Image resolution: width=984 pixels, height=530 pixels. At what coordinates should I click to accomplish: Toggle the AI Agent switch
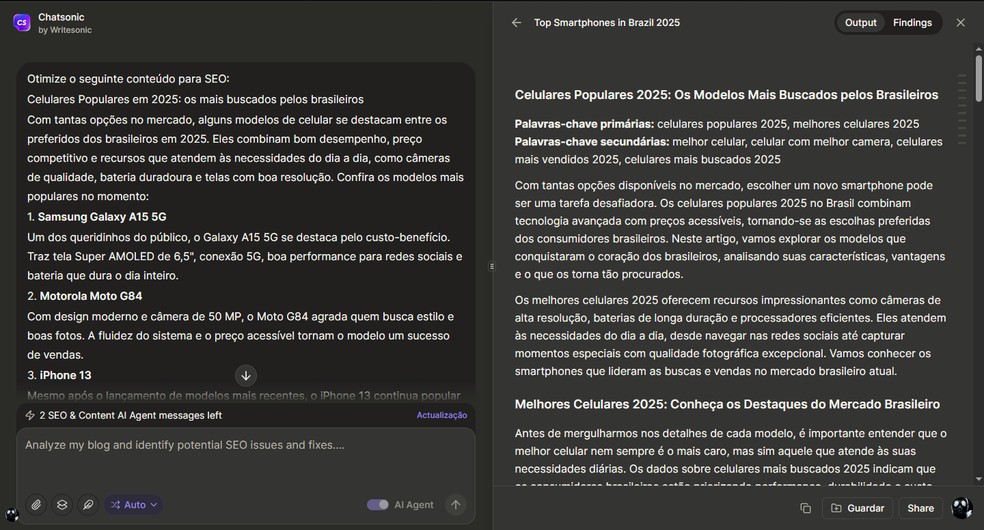(x=378, y=504)
